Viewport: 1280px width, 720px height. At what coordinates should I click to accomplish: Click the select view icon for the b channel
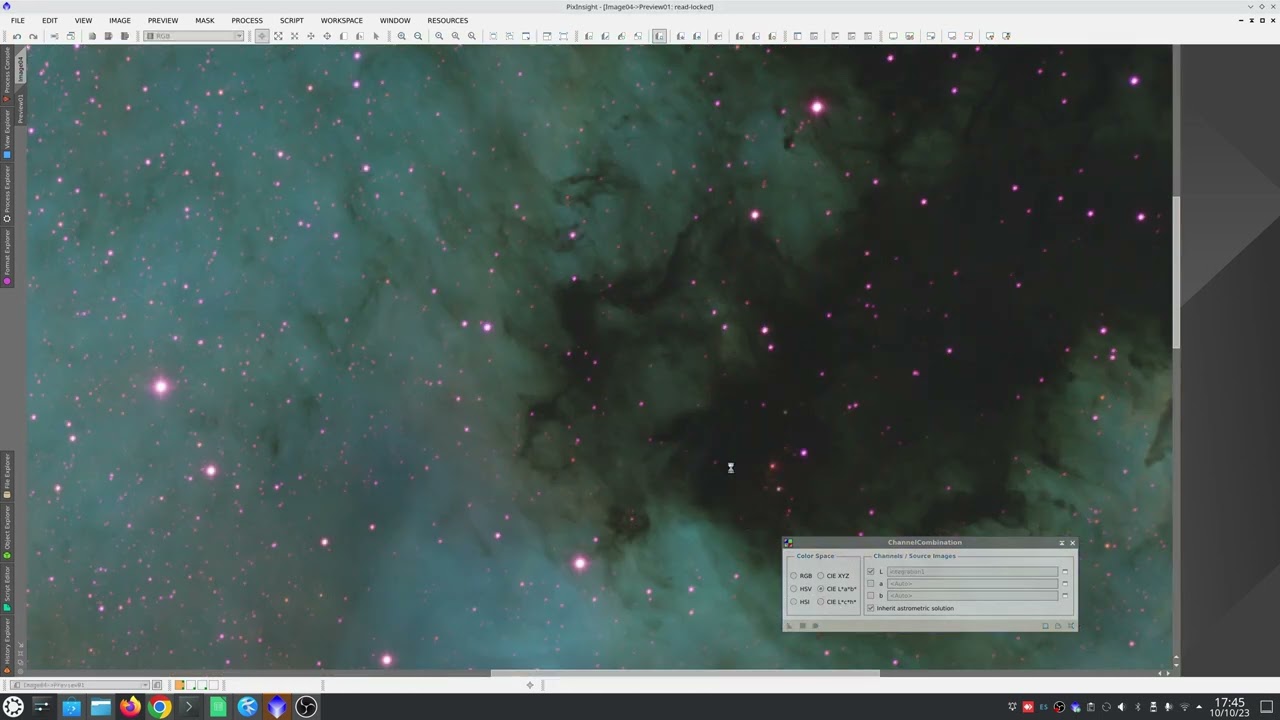tap(1065, 596)
